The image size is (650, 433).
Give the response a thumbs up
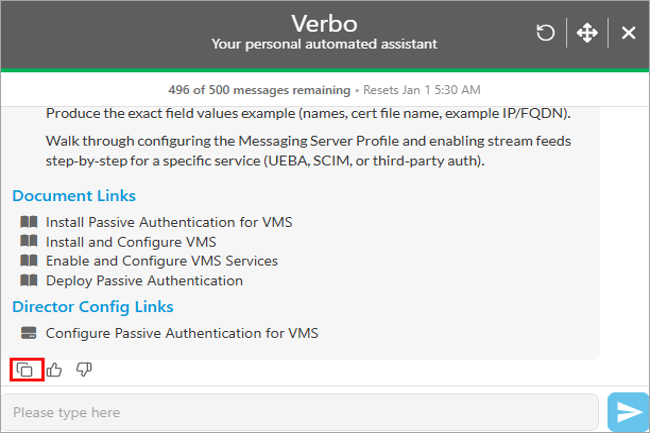(55, 370)
